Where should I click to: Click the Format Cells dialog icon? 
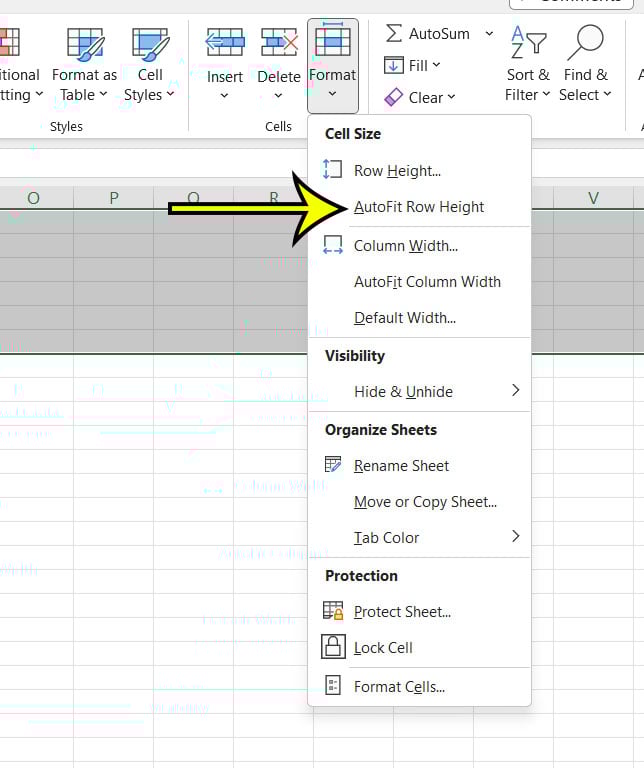coord(333,686)
